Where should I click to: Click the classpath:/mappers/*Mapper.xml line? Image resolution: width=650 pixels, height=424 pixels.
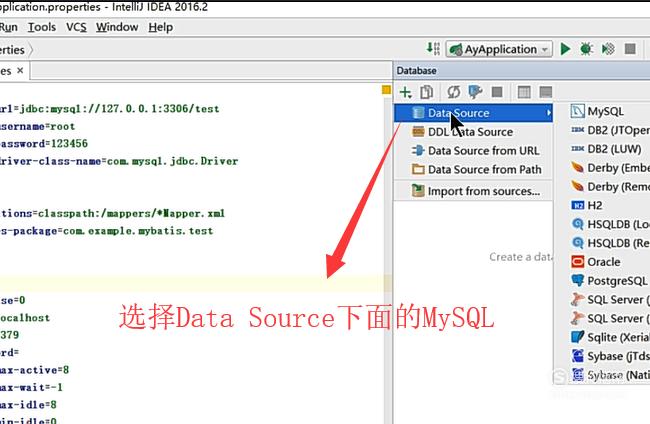[x=112, y=213]
